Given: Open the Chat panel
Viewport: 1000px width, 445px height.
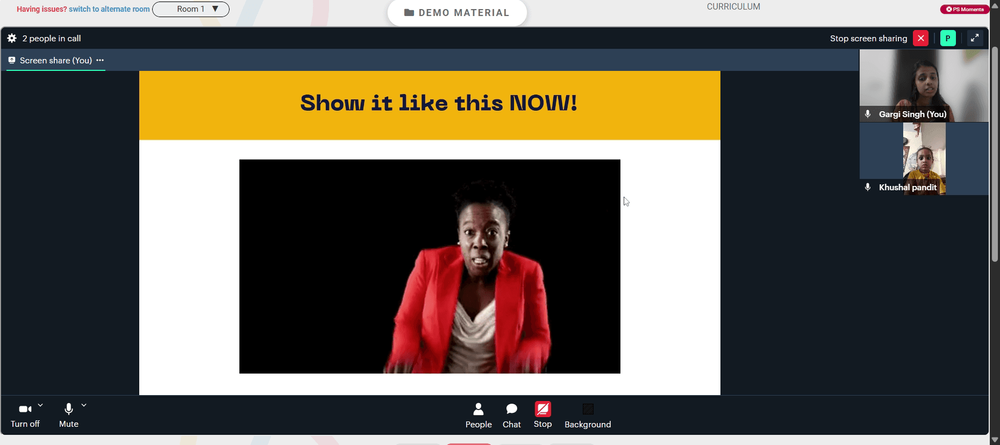Looking at the screenshot, I should pos(511,416).
